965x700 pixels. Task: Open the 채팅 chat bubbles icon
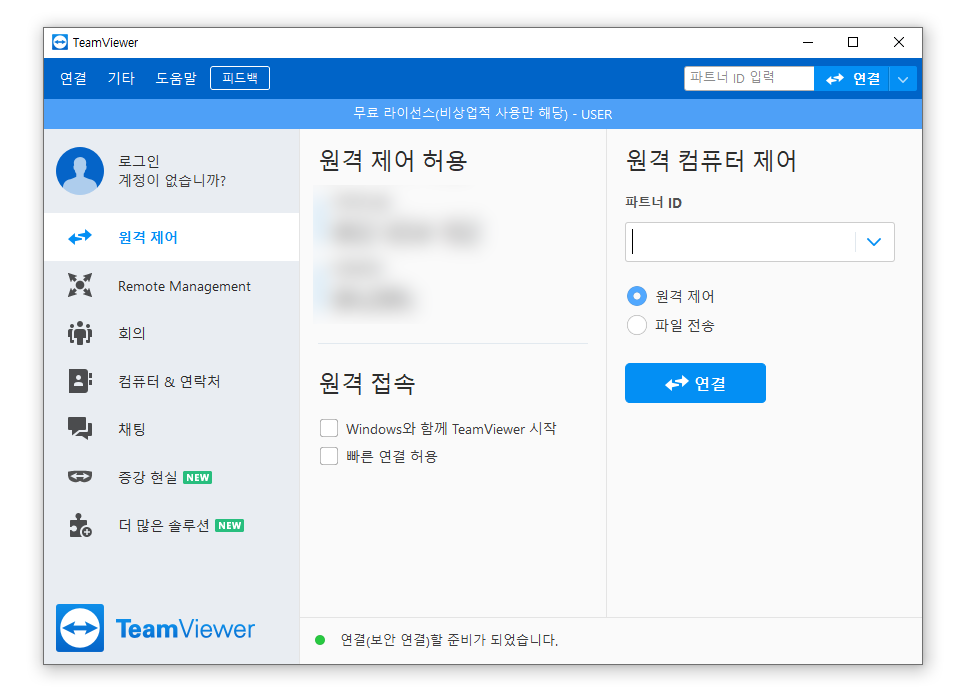80,428
